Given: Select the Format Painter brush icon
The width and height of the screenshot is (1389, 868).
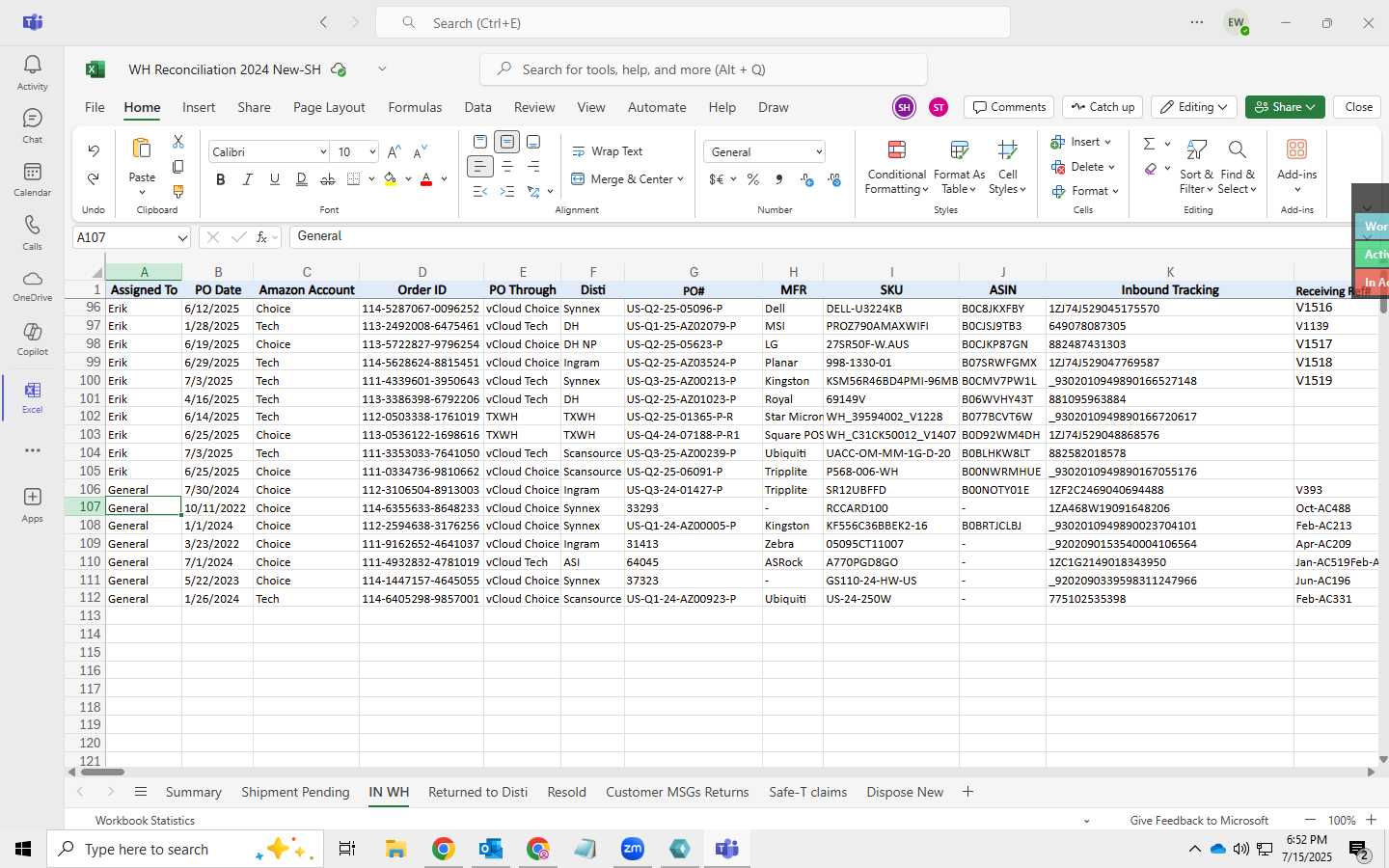Looking at the screenshot, I should click(x=178, y=192).
